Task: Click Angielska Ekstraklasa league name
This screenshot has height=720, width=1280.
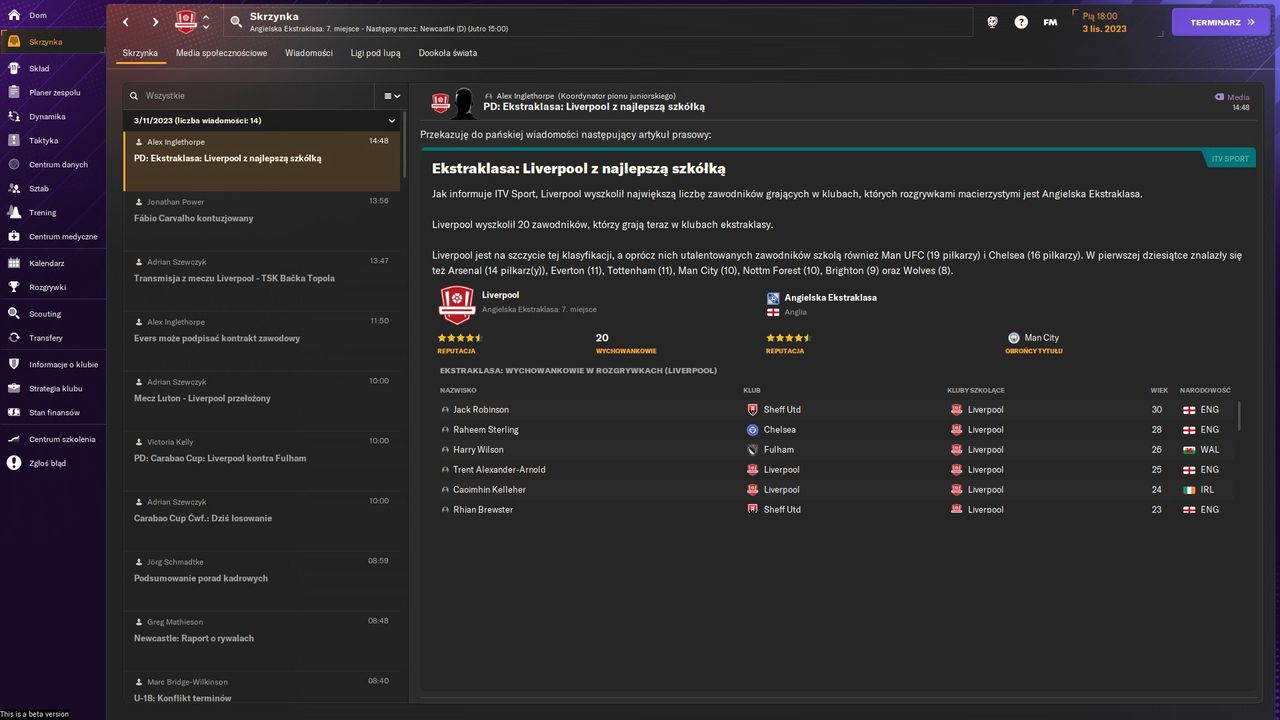Action: pos(830,297)
